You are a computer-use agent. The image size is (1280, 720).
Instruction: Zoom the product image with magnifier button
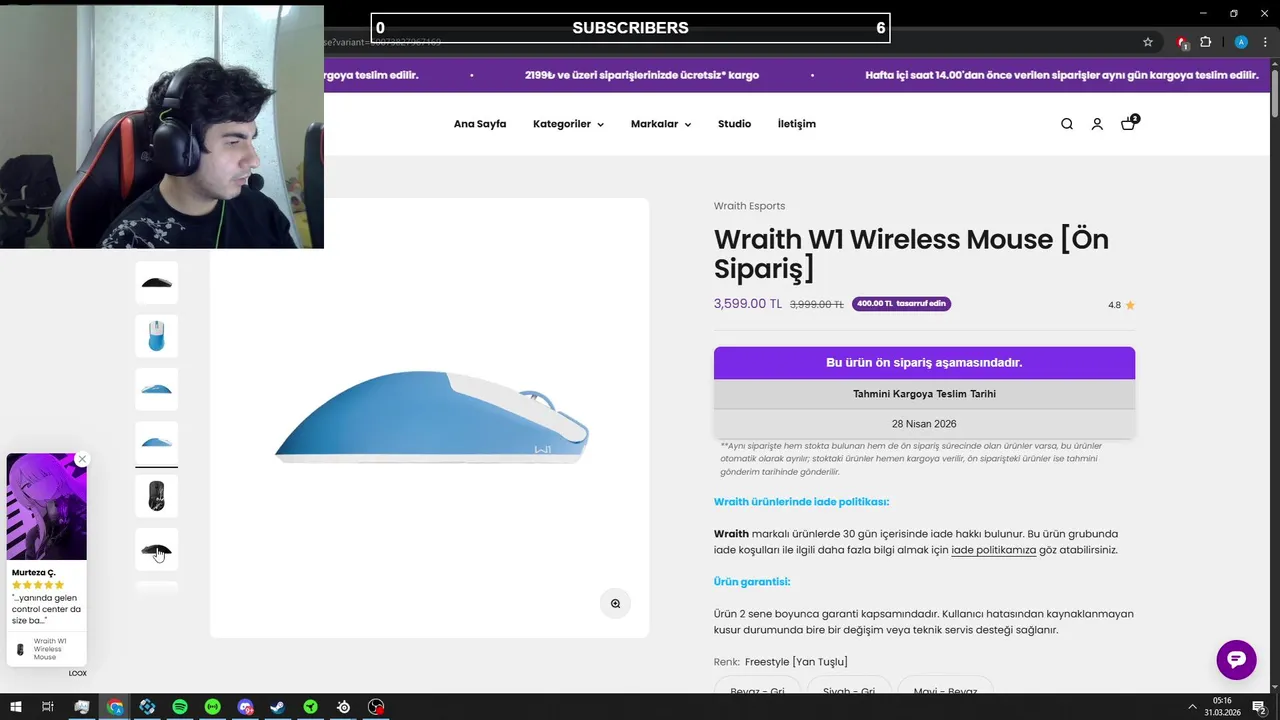(x=615, y=603)
